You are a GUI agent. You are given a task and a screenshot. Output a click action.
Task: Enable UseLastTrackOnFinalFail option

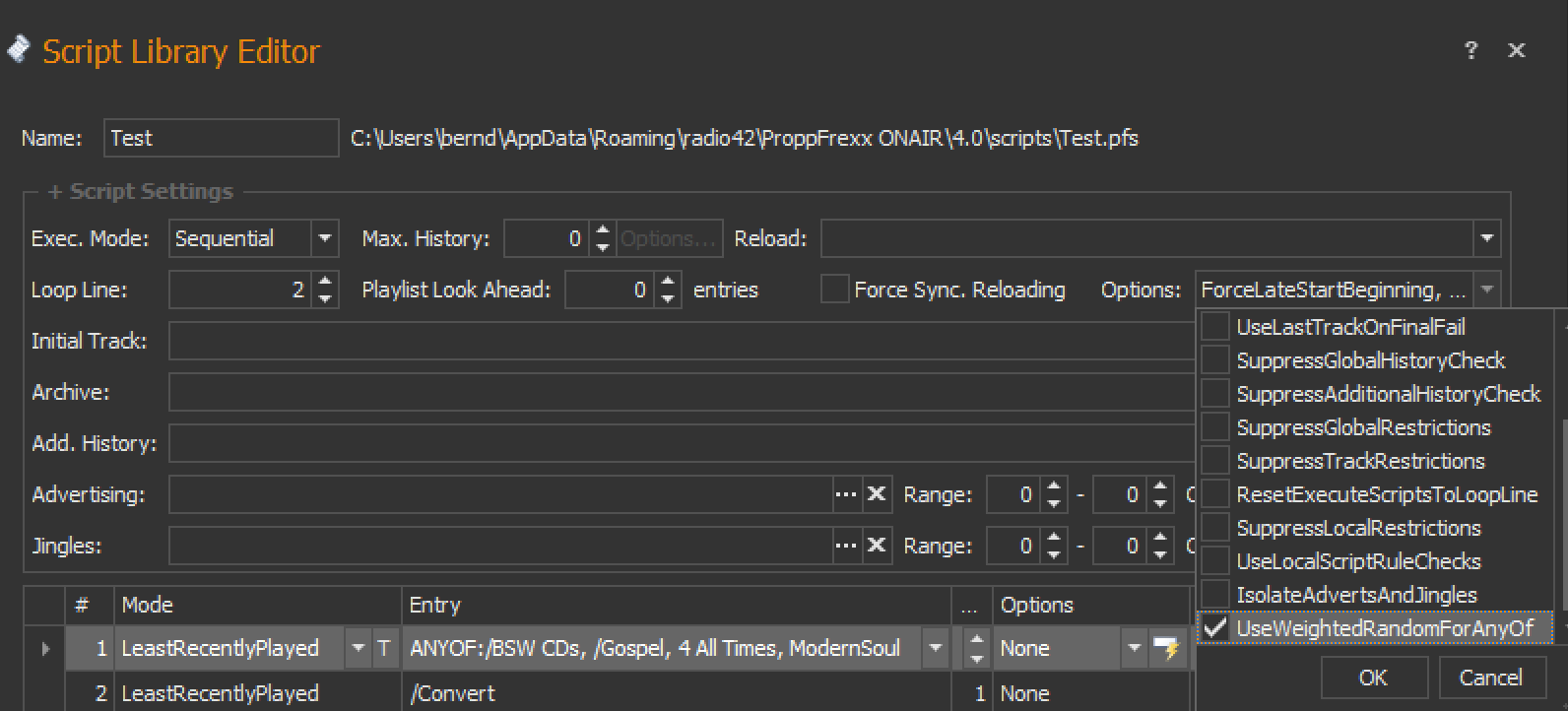(x=1215, y=327)
